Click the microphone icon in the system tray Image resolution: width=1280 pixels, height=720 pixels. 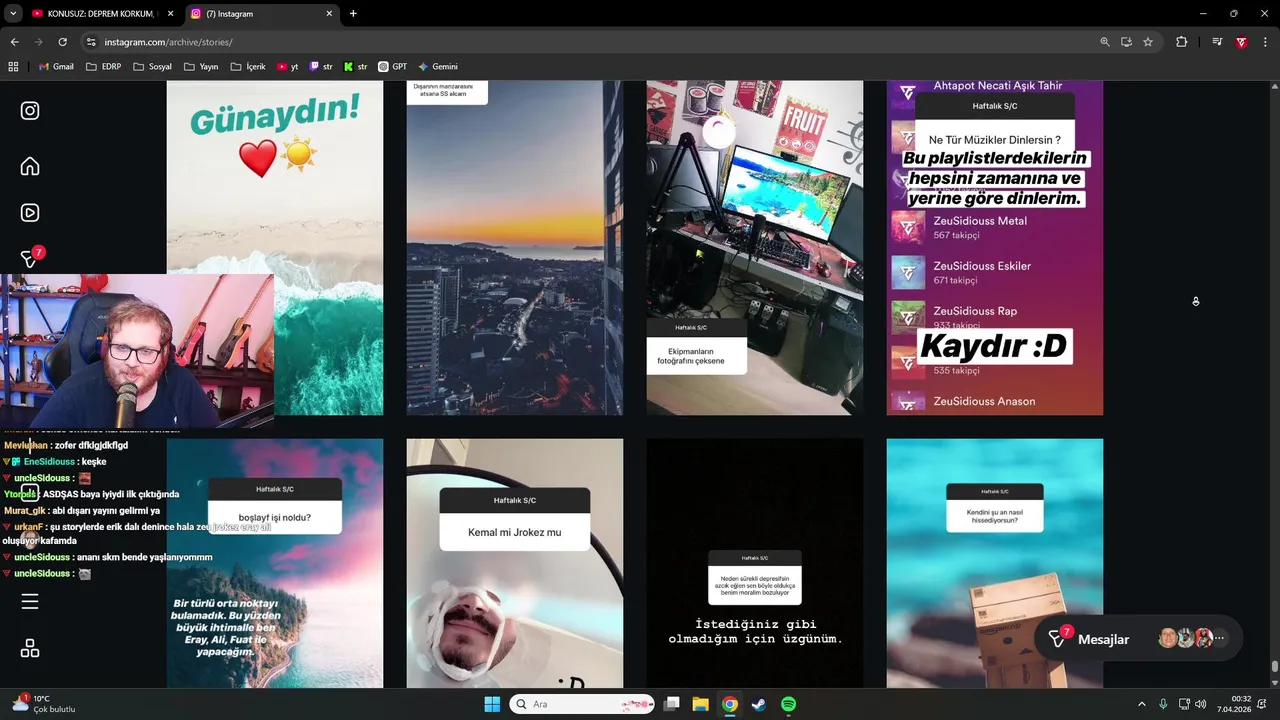pos(1163,704)
